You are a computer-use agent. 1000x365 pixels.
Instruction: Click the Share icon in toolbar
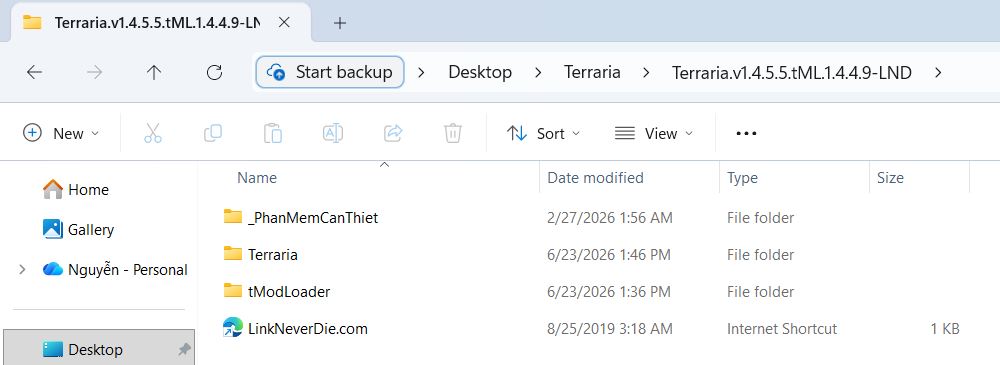point(393,133)
